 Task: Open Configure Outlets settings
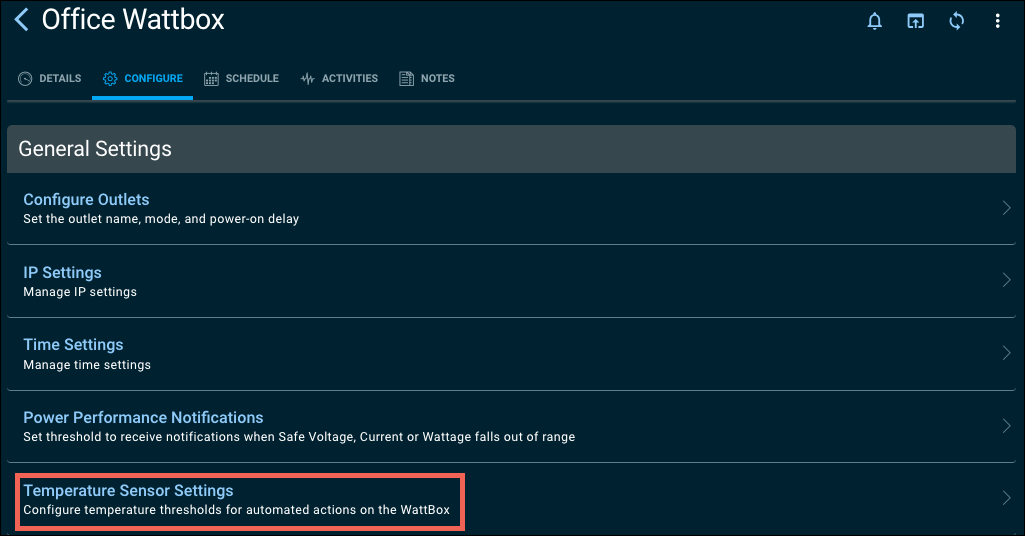click(x=511, y=209)
